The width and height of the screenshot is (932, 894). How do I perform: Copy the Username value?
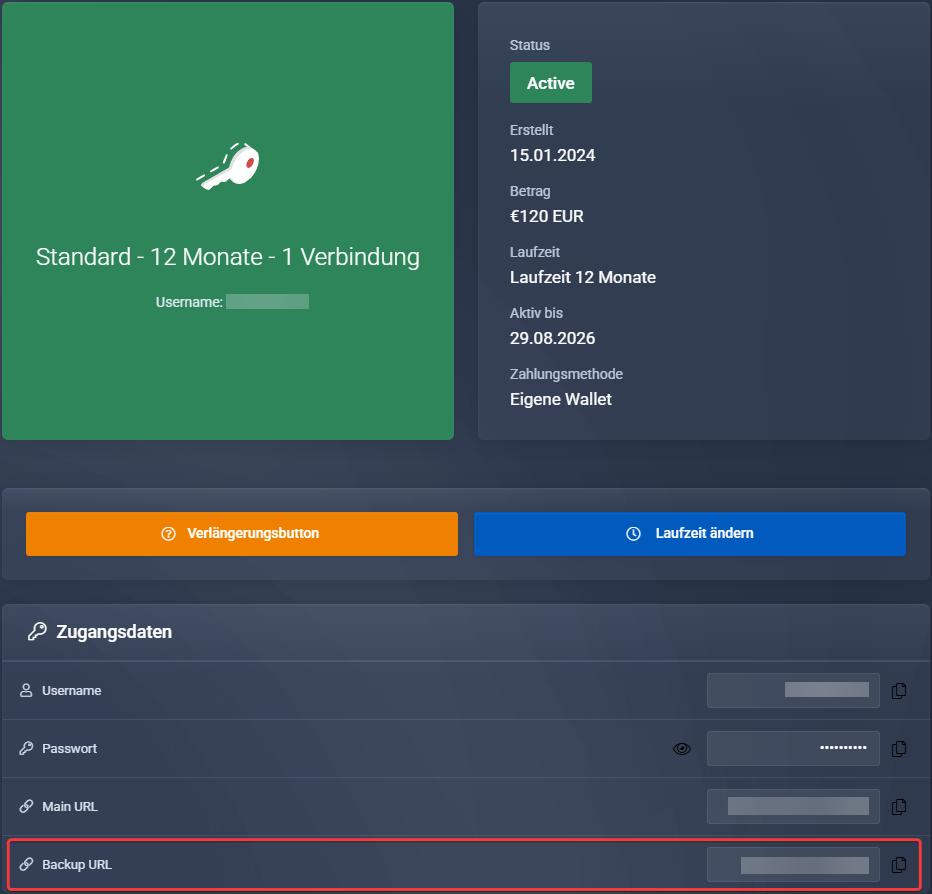pyautogui.click(x=899, y=690)
